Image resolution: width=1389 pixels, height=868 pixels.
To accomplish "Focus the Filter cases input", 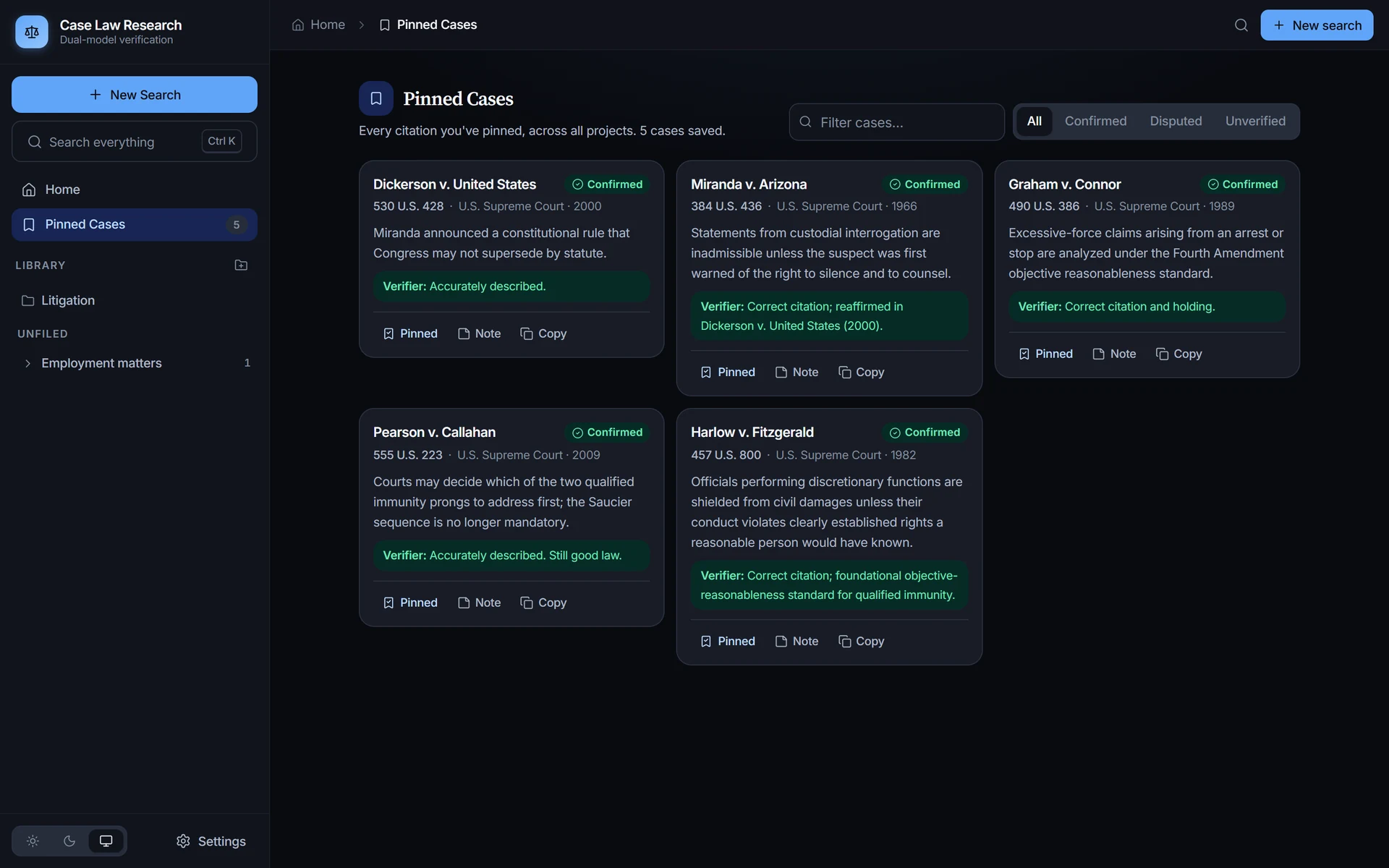I will 897,122.
